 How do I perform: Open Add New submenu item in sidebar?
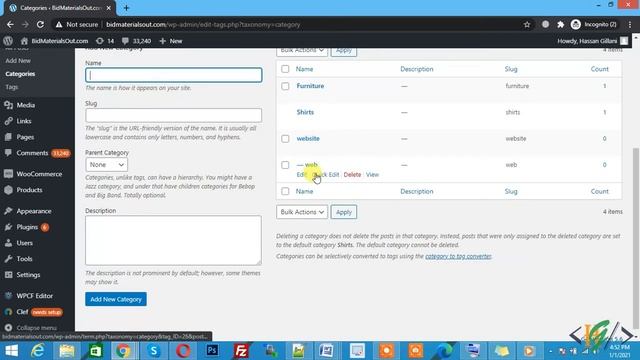(x=18, y=60)
